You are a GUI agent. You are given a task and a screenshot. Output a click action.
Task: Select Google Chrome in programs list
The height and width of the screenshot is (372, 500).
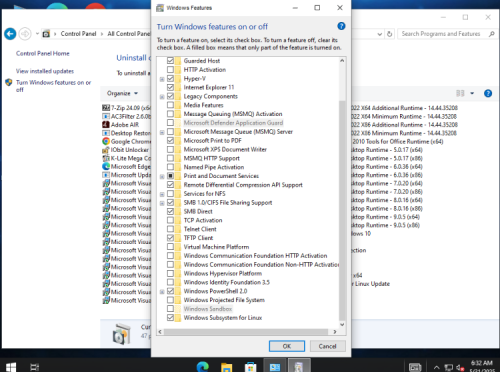tap(127, 141)
